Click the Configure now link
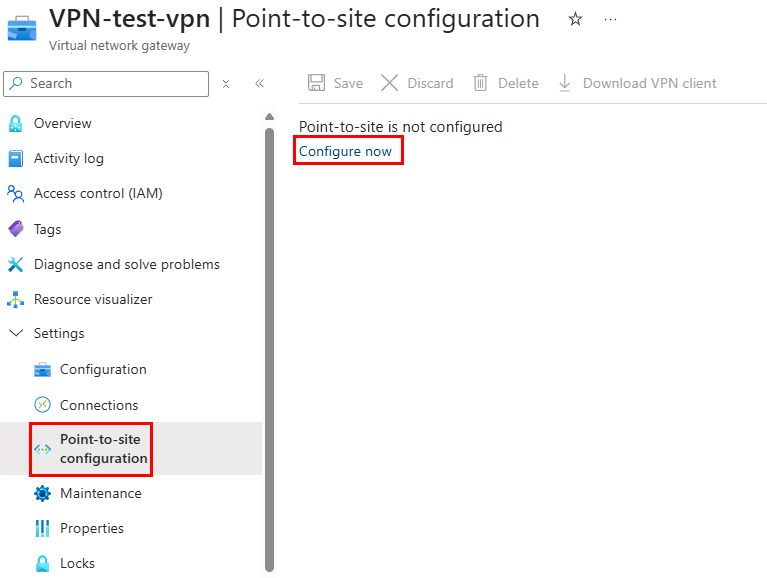 345,151
